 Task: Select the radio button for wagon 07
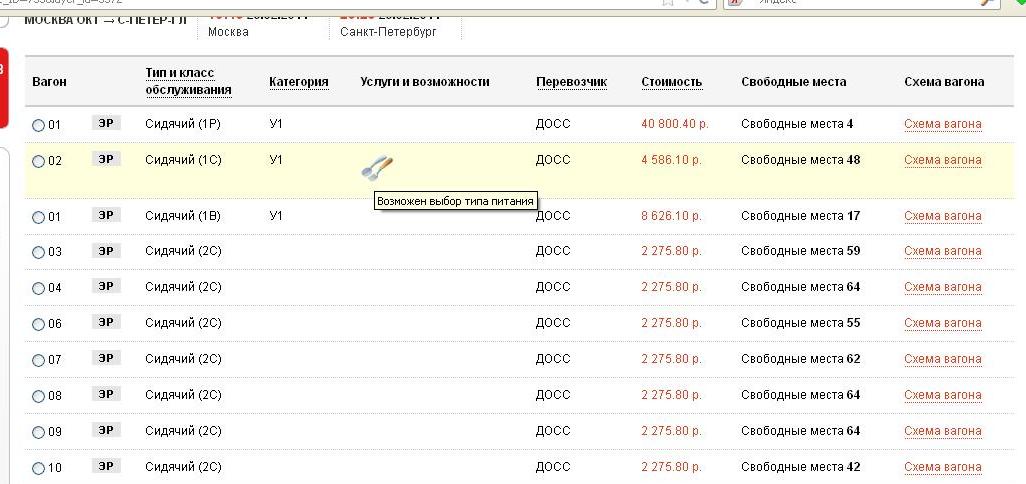click(x=39, y=360)
